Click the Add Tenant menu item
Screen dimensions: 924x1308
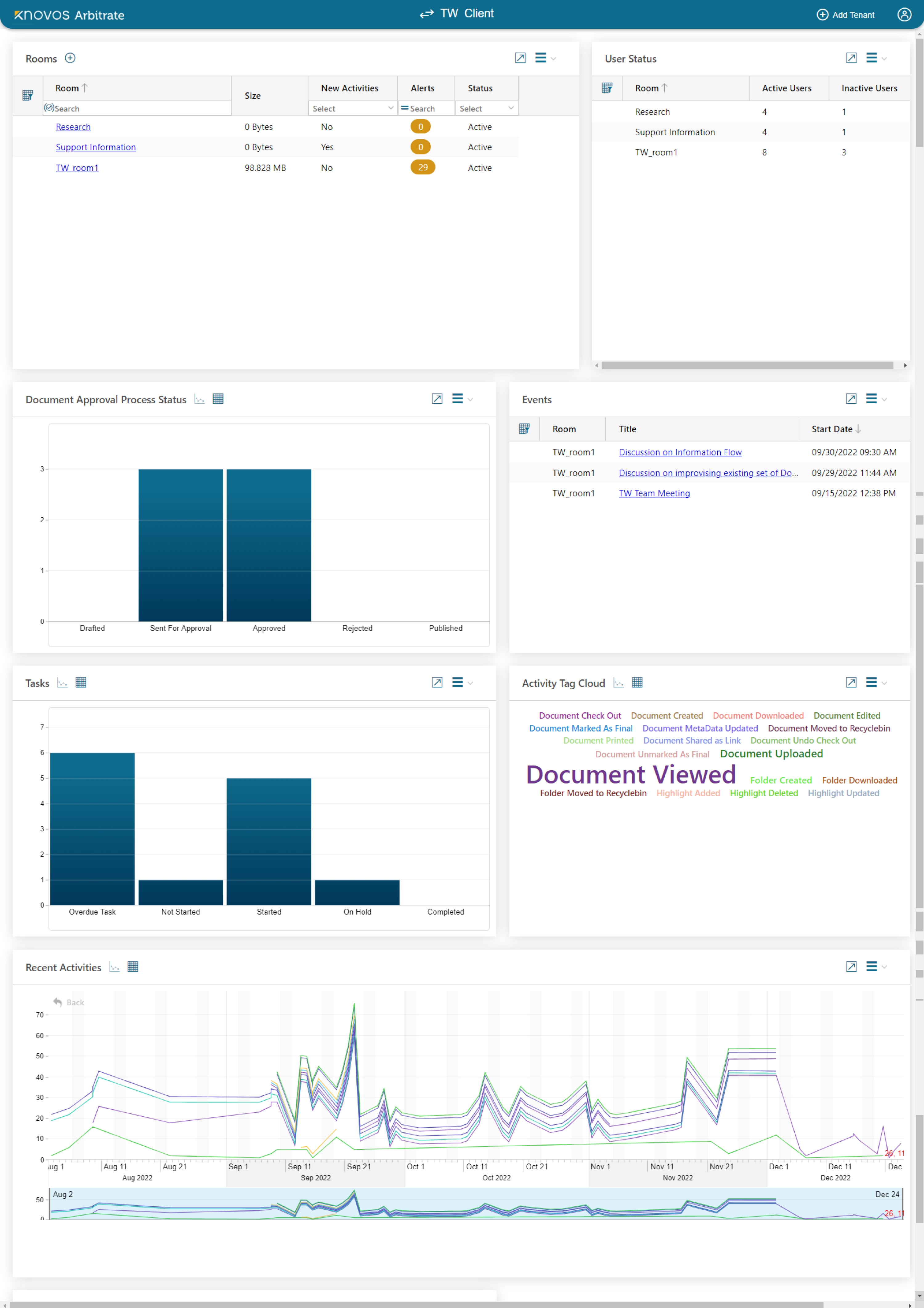(x=845, y=14)
